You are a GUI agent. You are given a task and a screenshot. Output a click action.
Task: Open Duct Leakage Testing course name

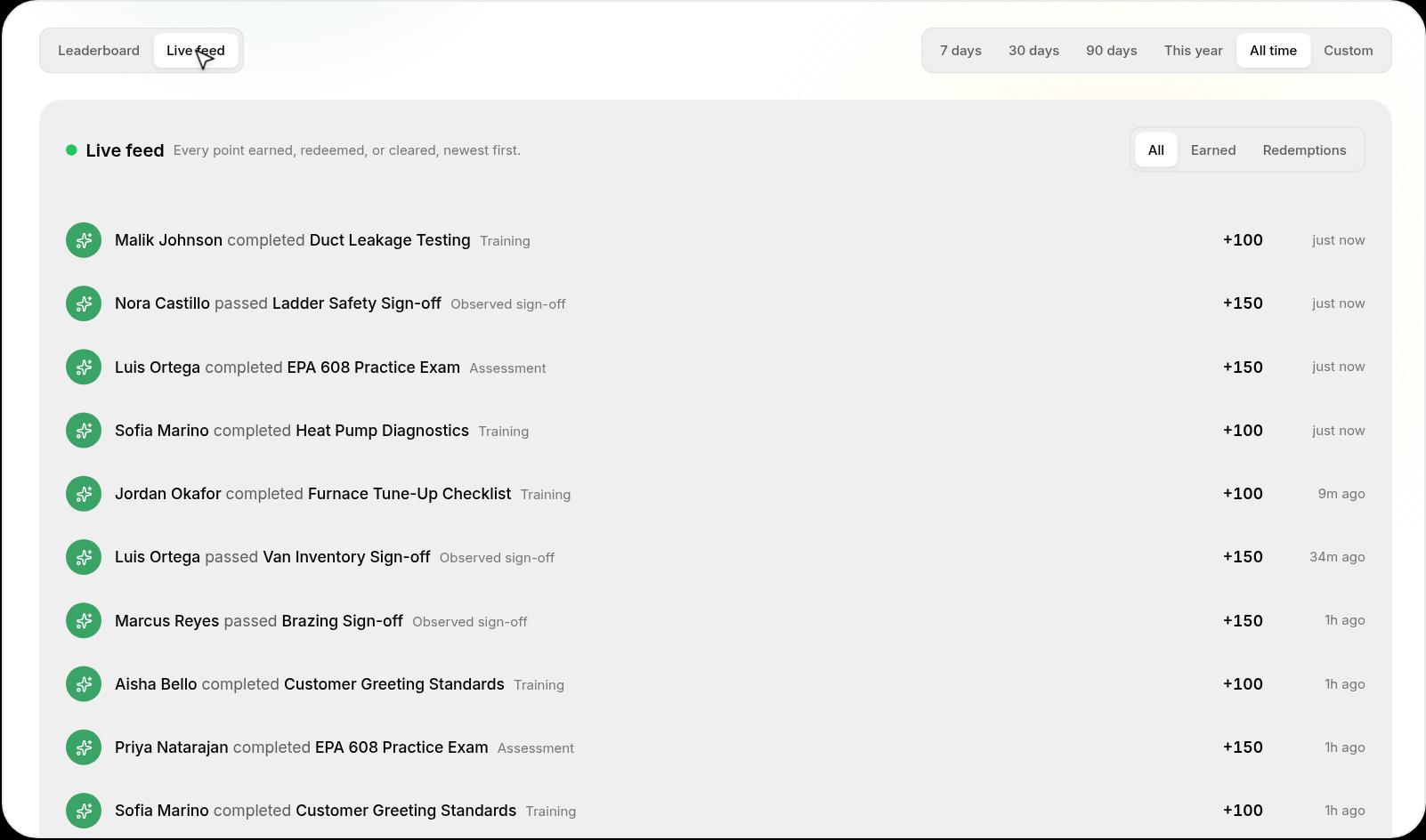[390, 240]
